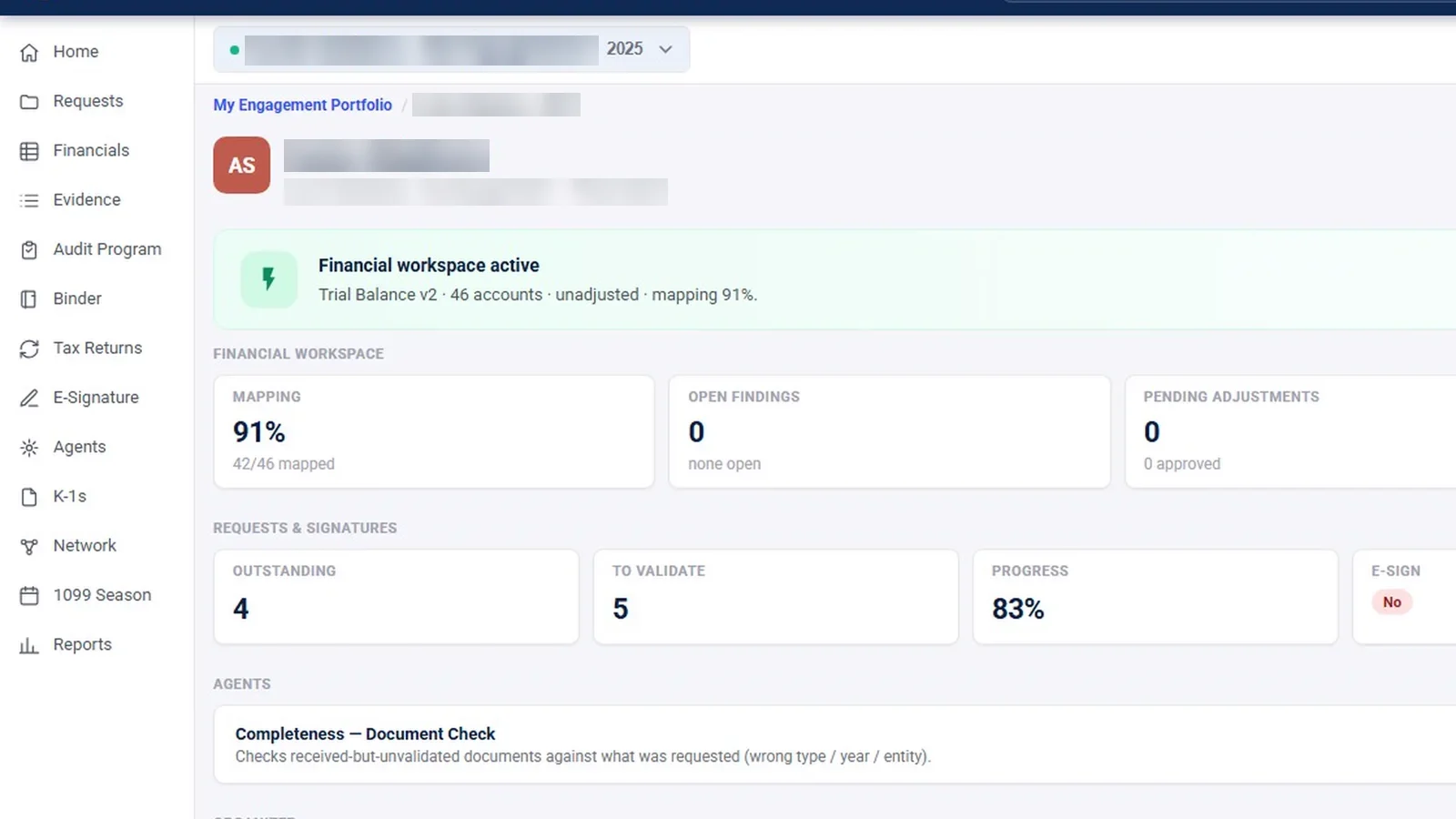Click the Reports bar chart icon

pyautogui.click(x=29, y=645)
